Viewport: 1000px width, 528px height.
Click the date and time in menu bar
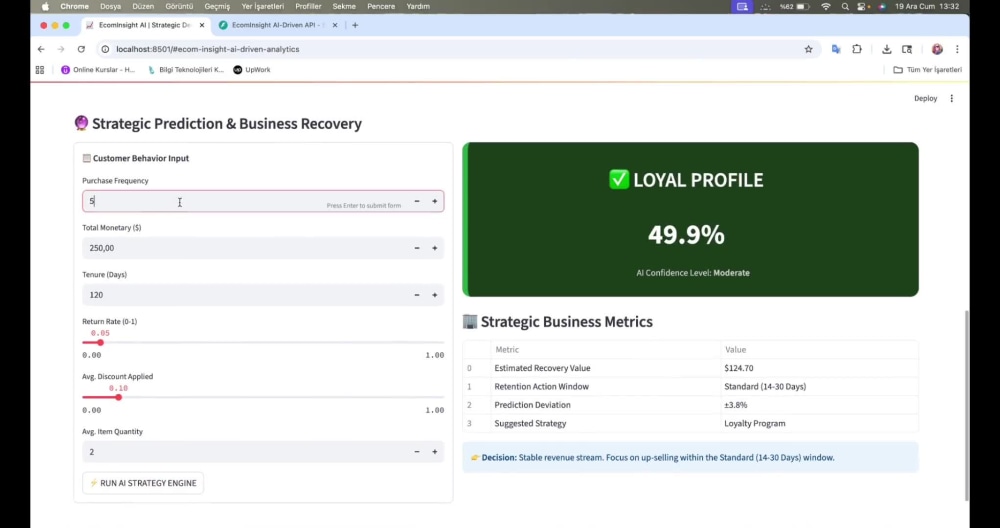coord(927,6)
